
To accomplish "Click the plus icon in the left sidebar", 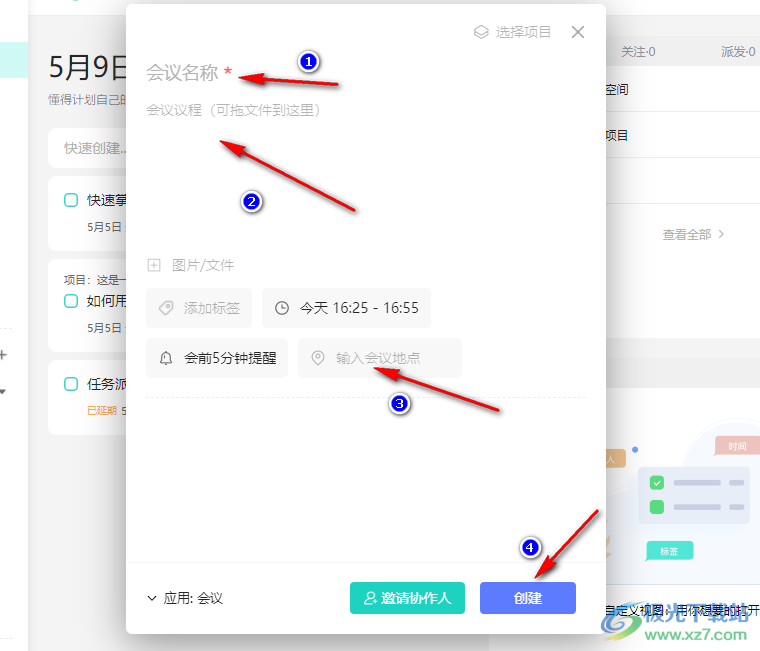I will pyautogui.click(x=4, y=354).
